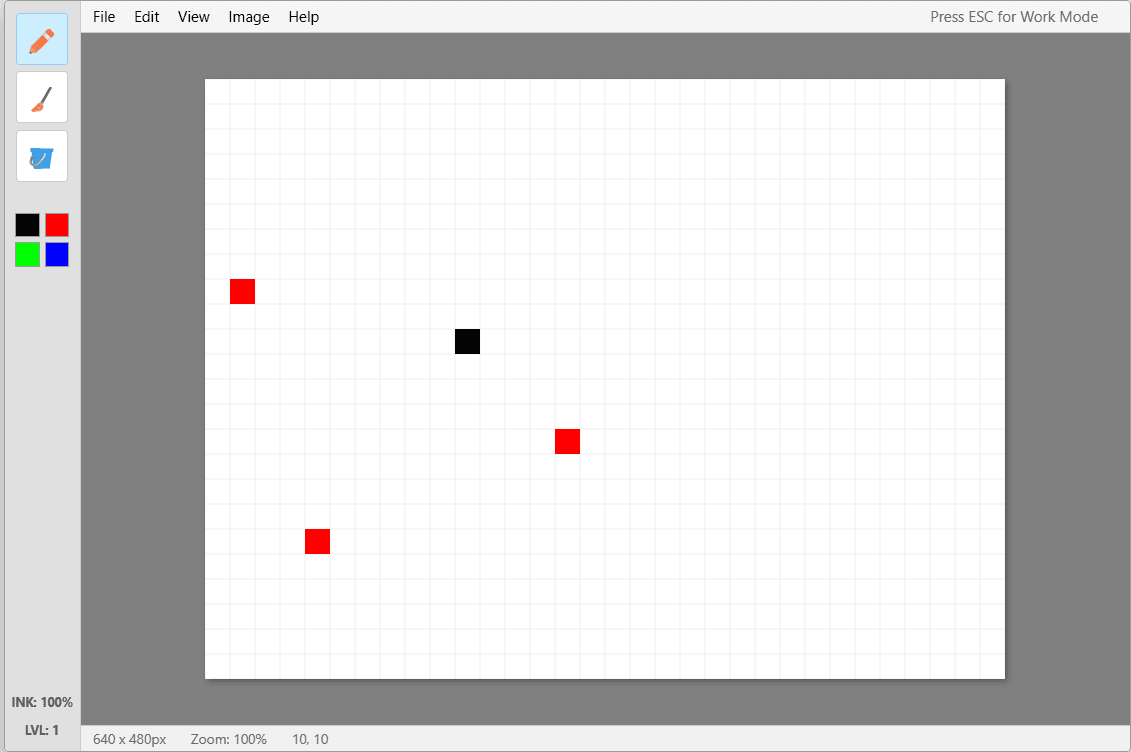Open the Help menu

tap(304, 17)
